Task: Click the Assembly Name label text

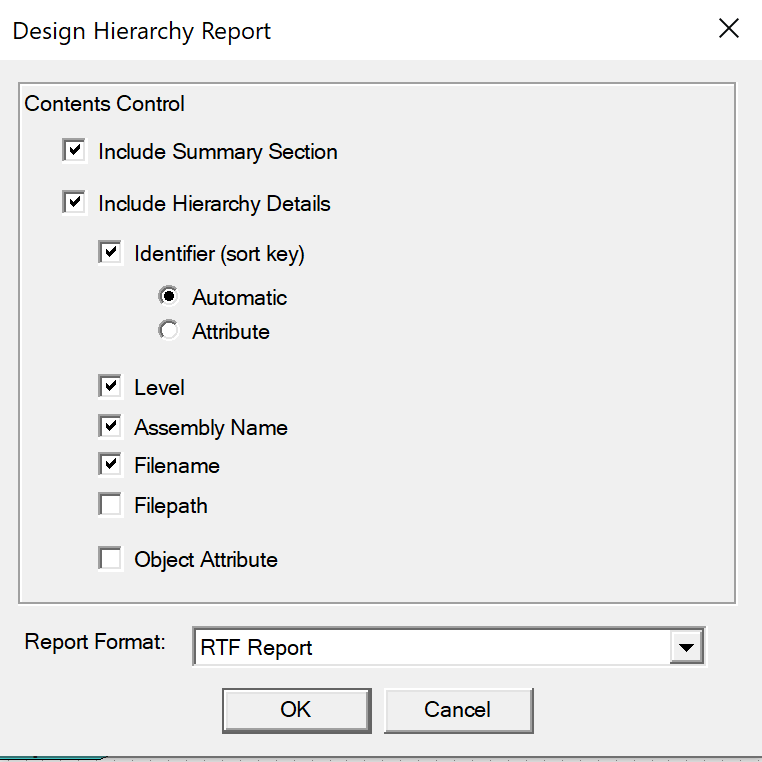Action: click(211, 428)
